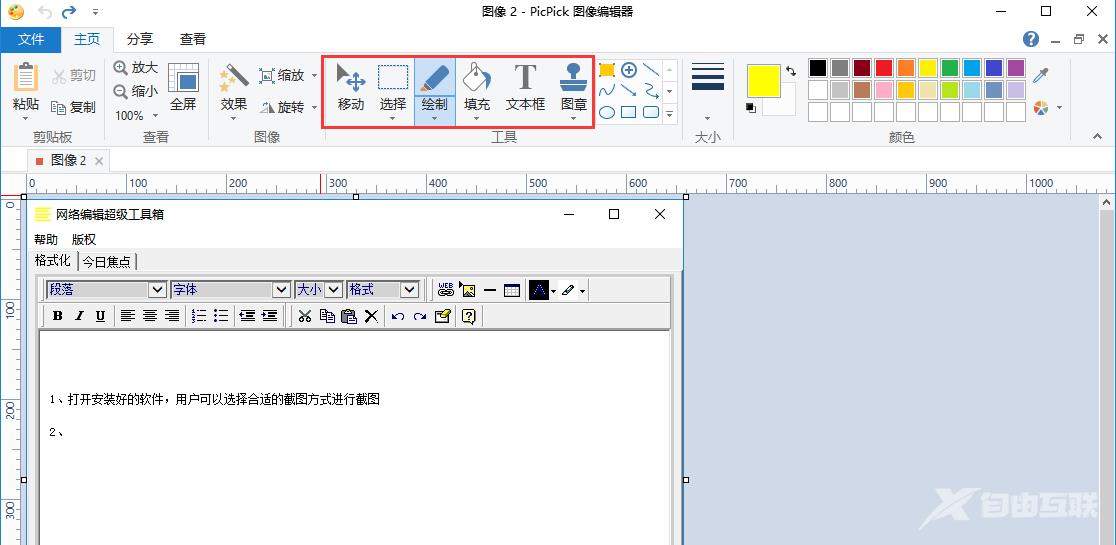Image resolution: width=1116 pixels, height=545 pixels.
Task: Expand the Draw tool dropdown arrow
Action: pos(434,119)
